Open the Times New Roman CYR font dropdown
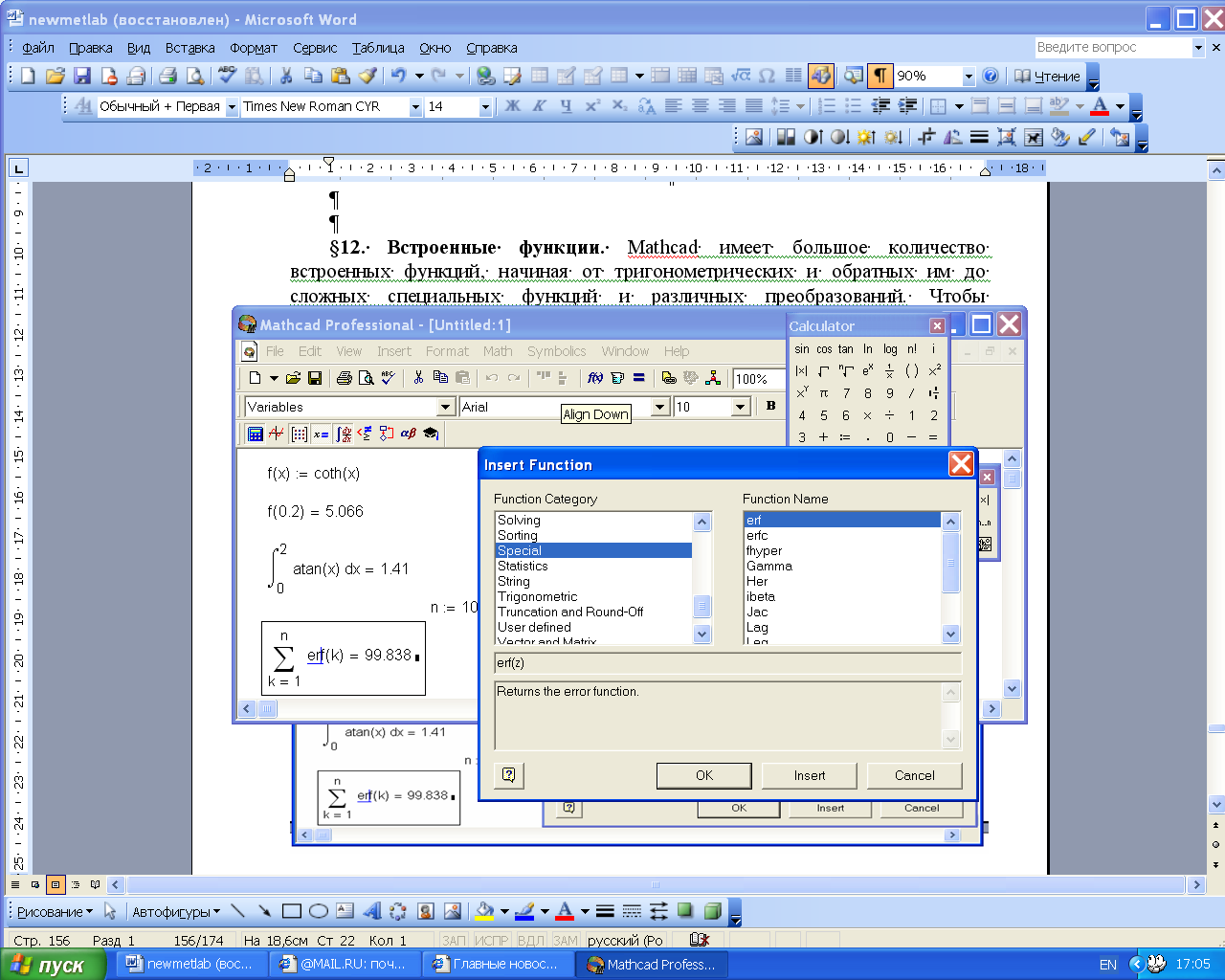This screenshot has width=1225, height=980. coord(415,107)
